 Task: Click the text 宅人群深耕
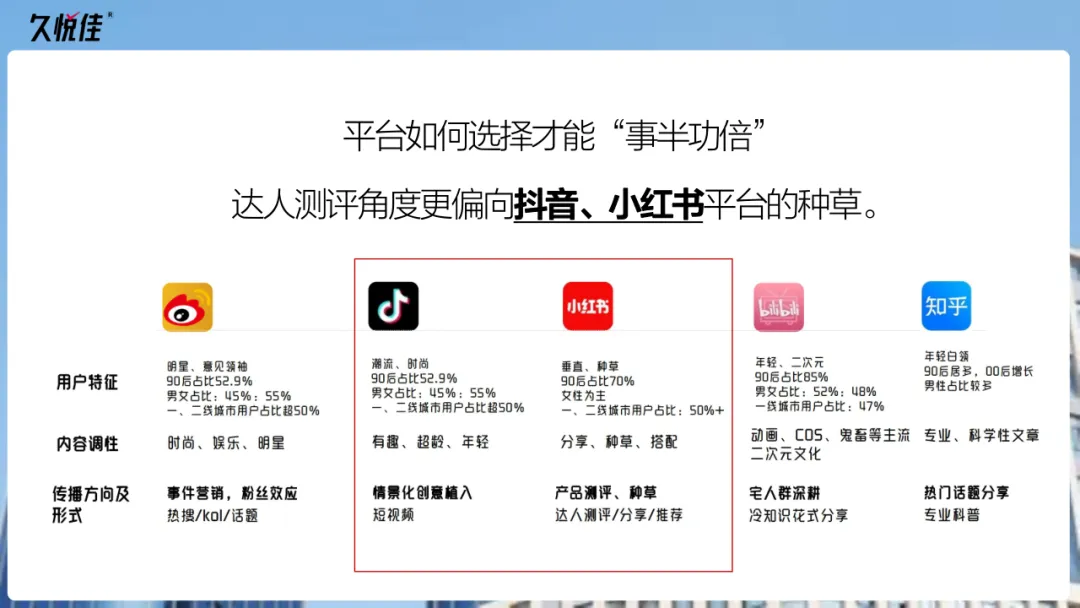click(x=785, y=493)
